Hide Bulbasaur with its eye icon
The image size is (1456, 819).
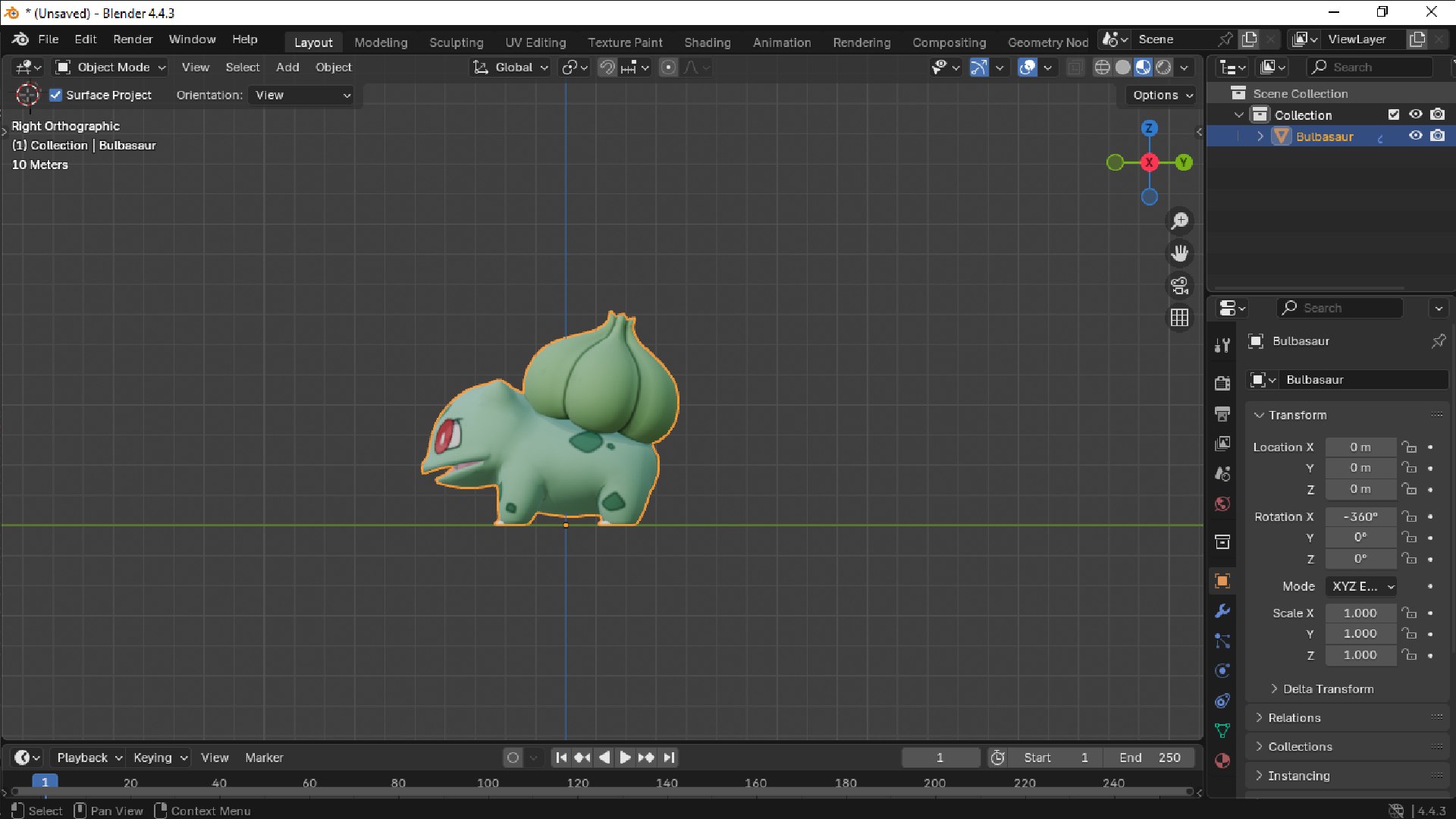(1416, 136)
